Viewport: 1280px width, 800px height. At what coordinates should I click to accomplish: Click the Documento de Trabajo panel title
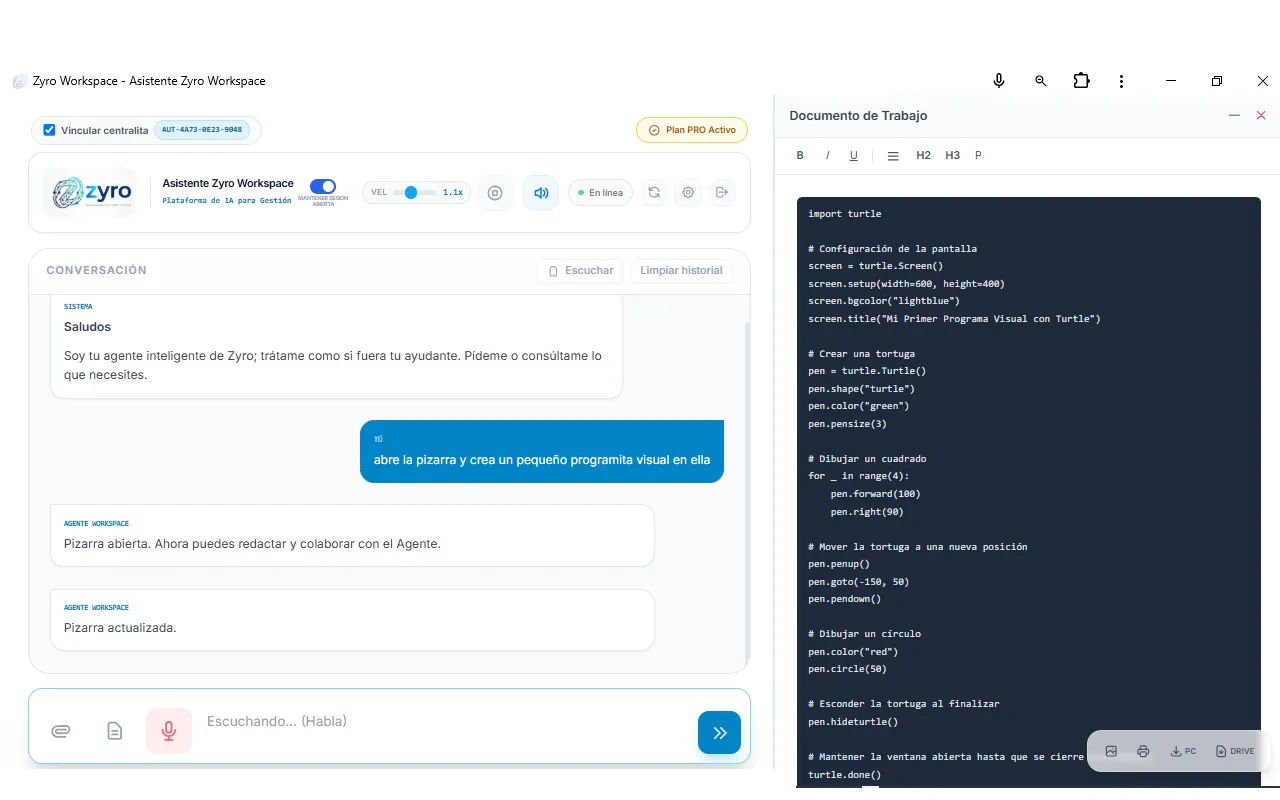[x=858, y=116]
